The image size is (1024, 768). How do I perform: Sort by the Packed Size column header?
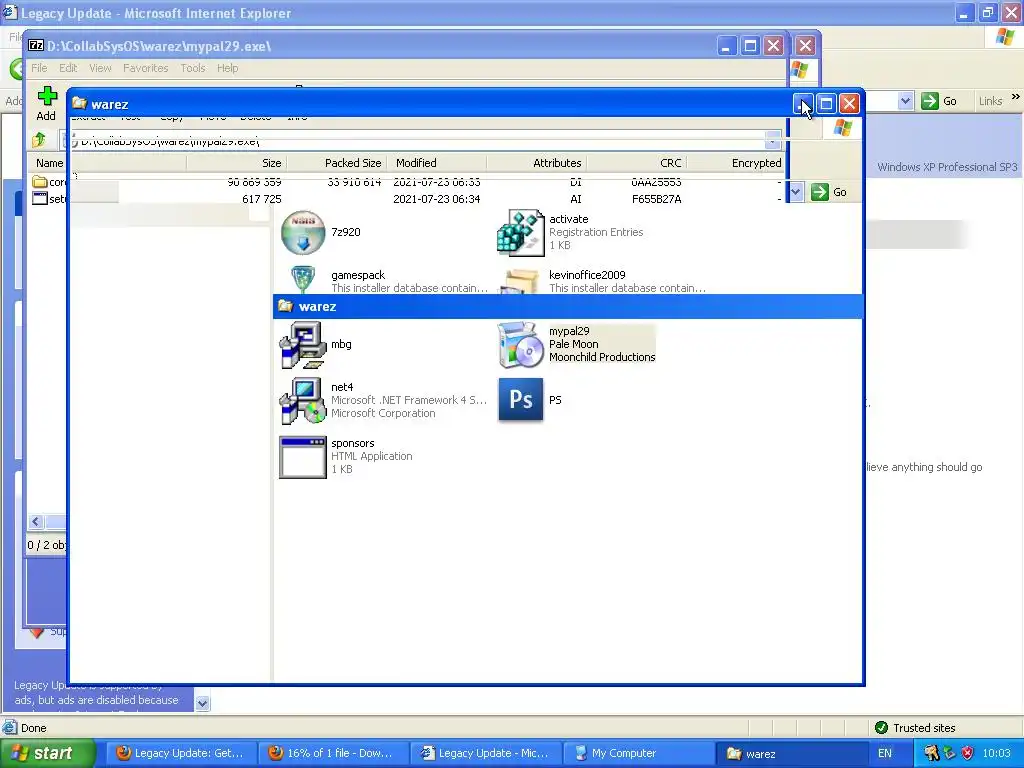(x=337, y=163)
